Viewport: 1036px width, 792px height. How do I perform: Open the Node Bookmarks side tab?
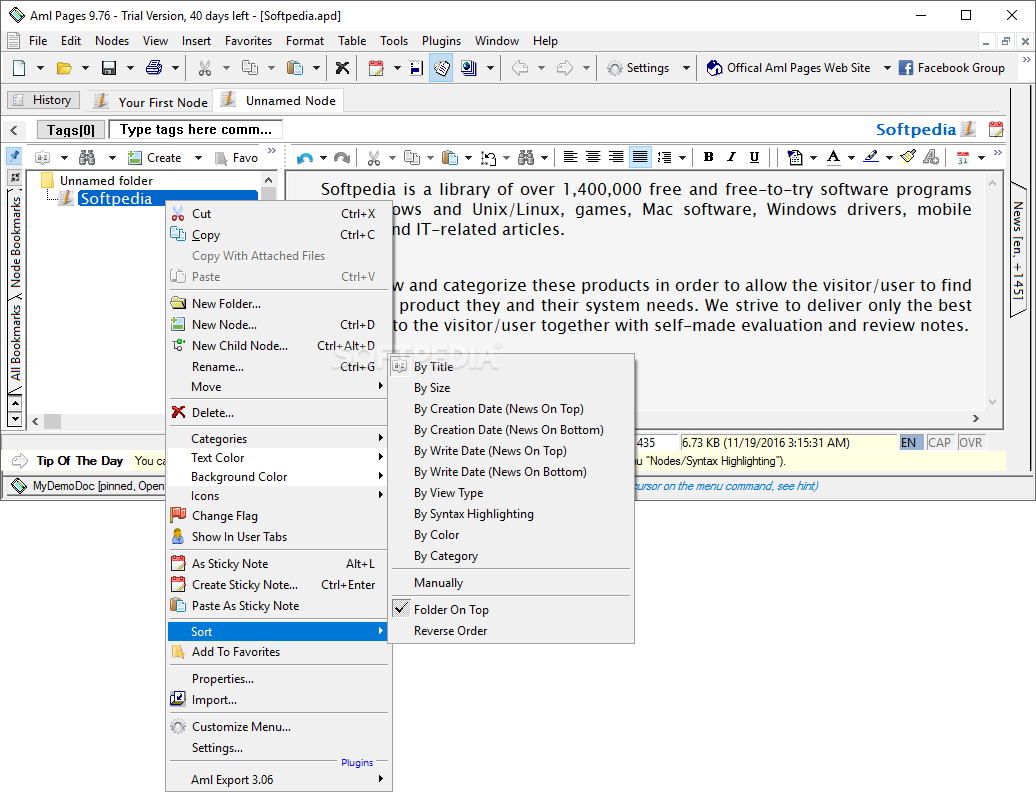click(15, 241)
